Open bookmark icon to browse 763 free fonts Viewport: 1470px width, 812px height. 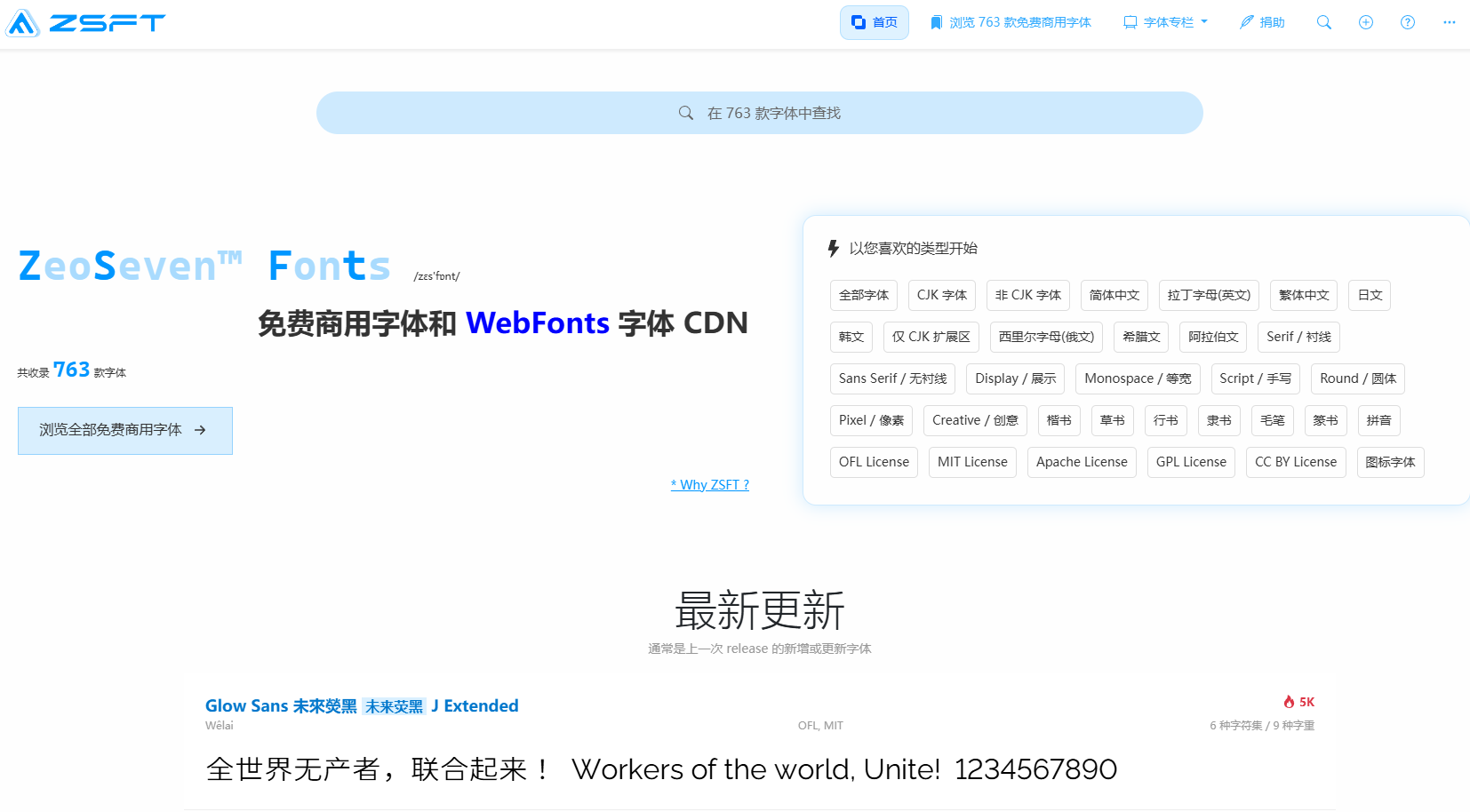(936, 22)
